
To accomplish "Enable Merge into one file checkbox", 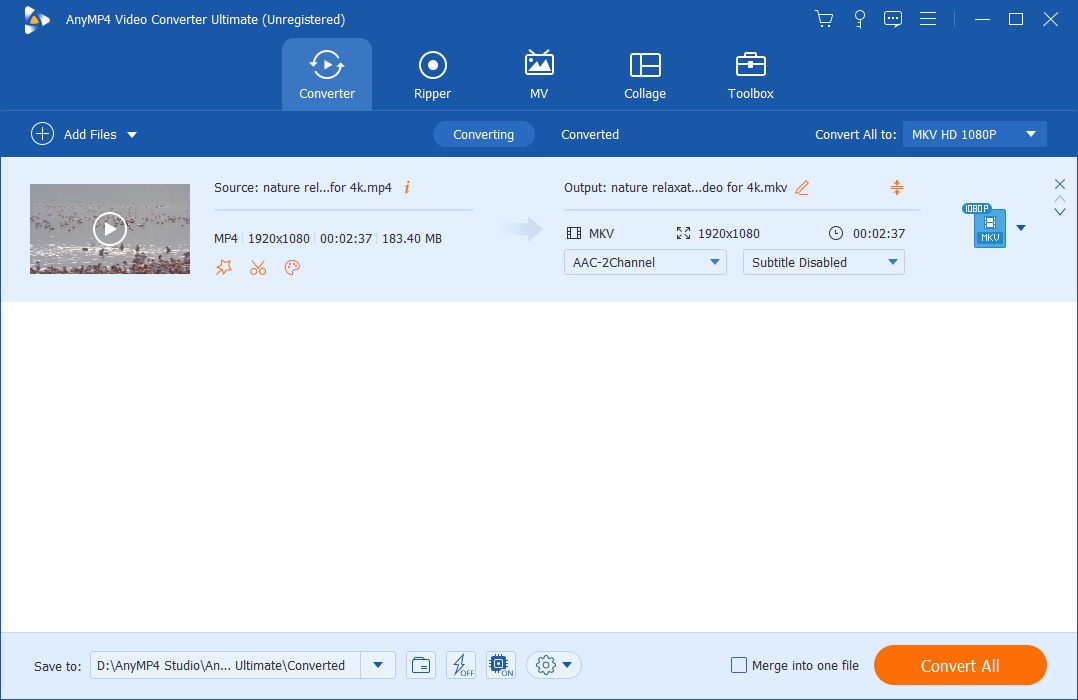I will [739, 665].
